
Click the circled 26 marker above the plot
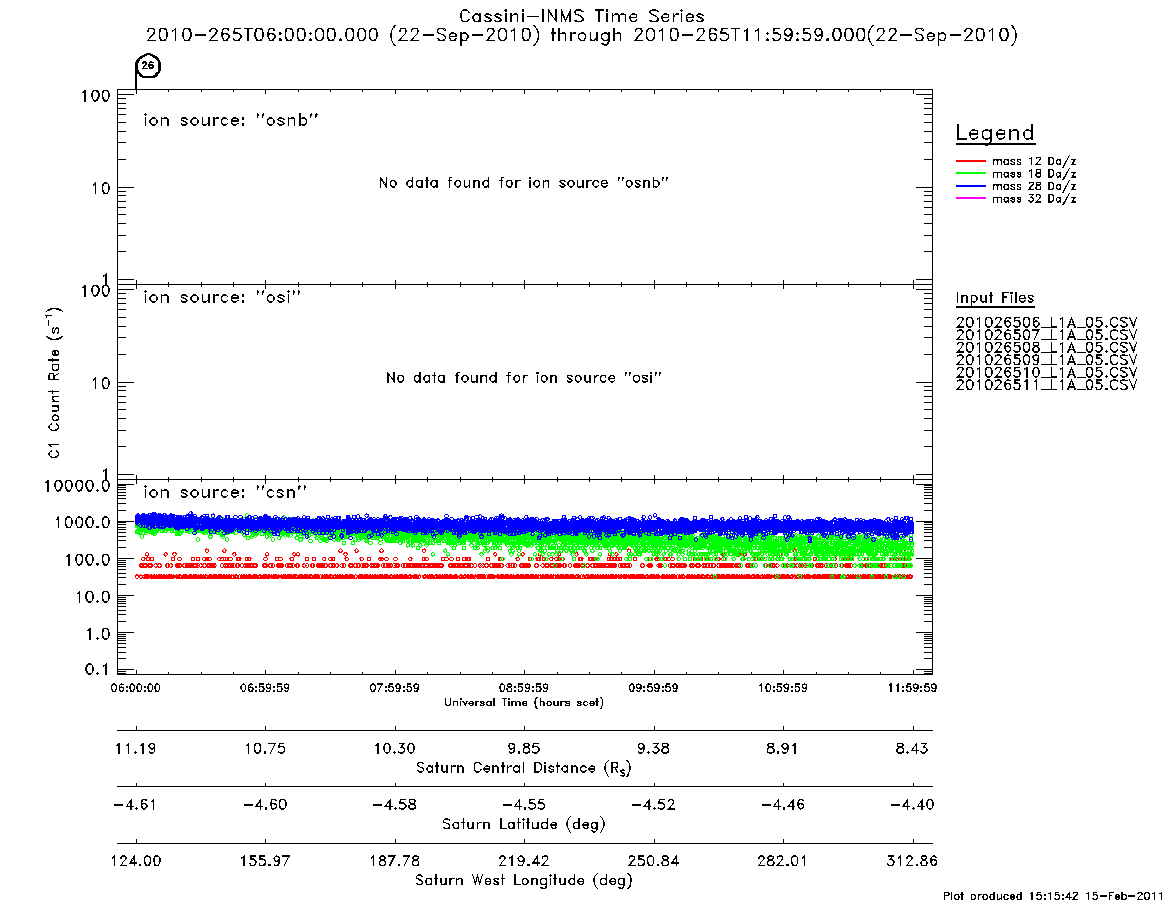click(148, 66)
